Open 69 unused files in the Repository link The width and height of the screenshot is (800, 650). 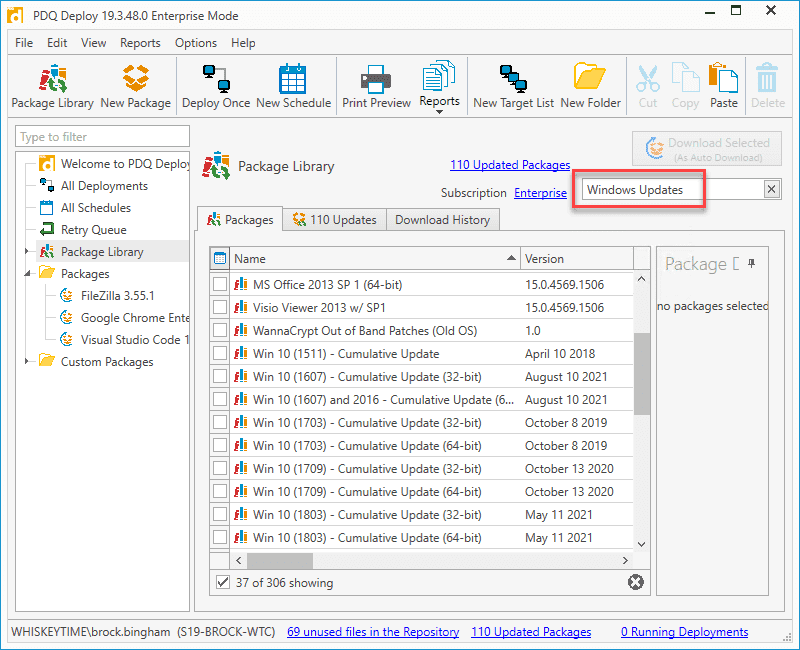[x=373, y=632]
